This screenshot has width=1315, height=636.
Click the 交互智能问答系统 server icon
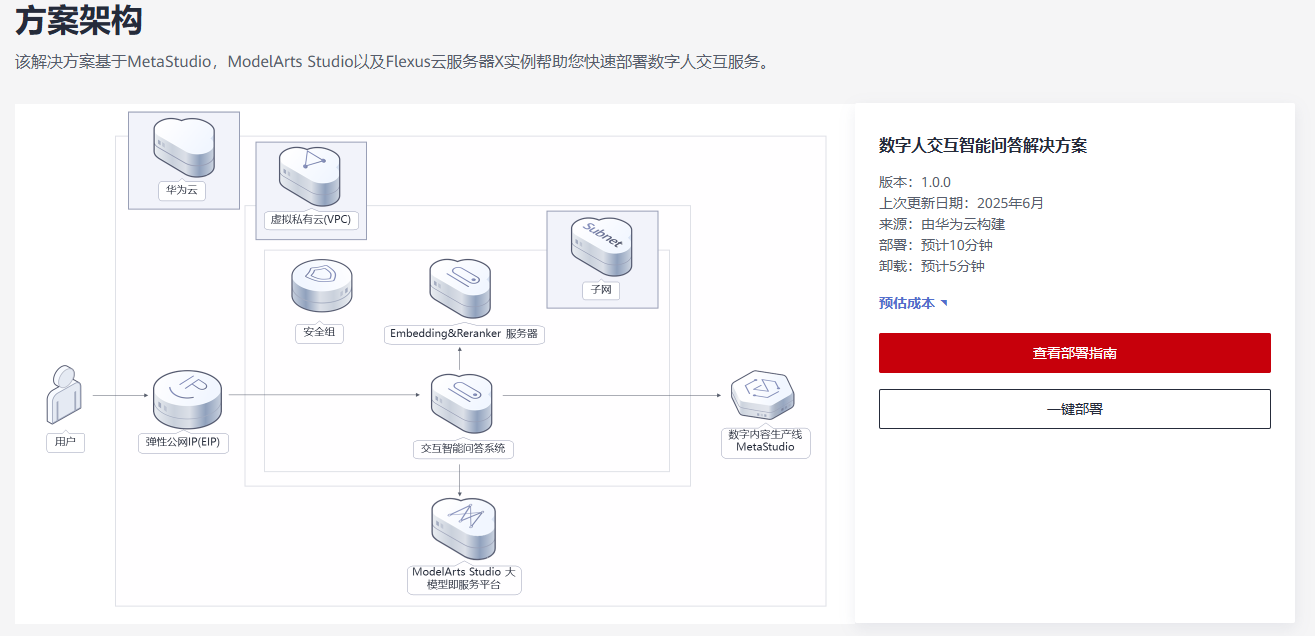click(x=461, y=404)
